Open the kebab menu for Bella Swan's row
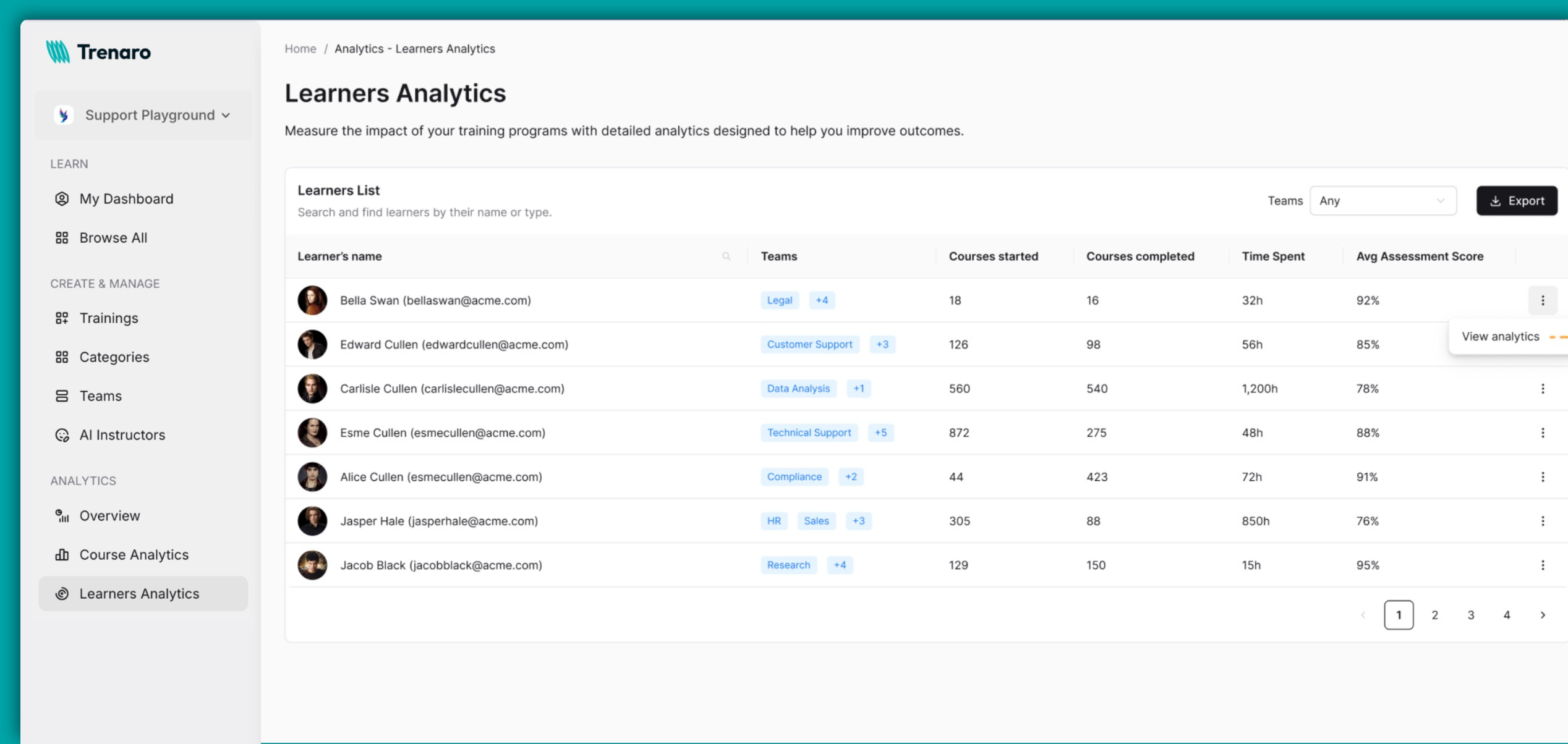This screenshot has width=1568, height=744. pyautogui.click(x=1543, y=300)
